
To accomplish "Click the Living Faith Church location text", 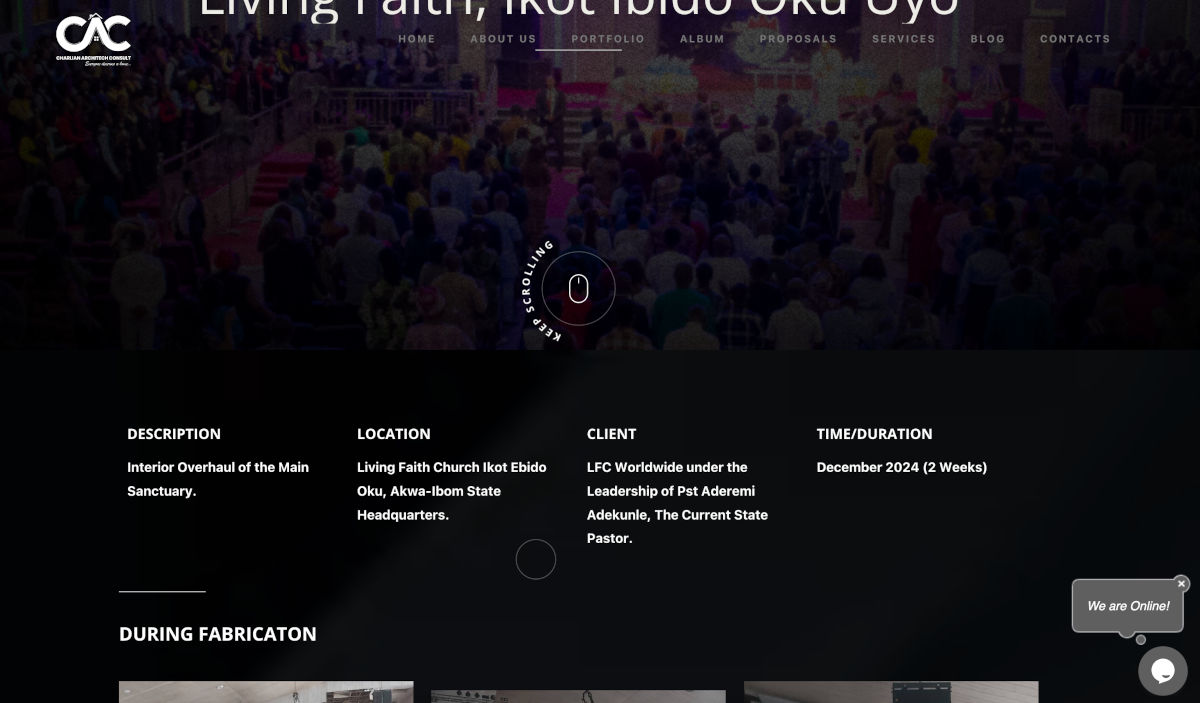I will click(x=452, y=491).
